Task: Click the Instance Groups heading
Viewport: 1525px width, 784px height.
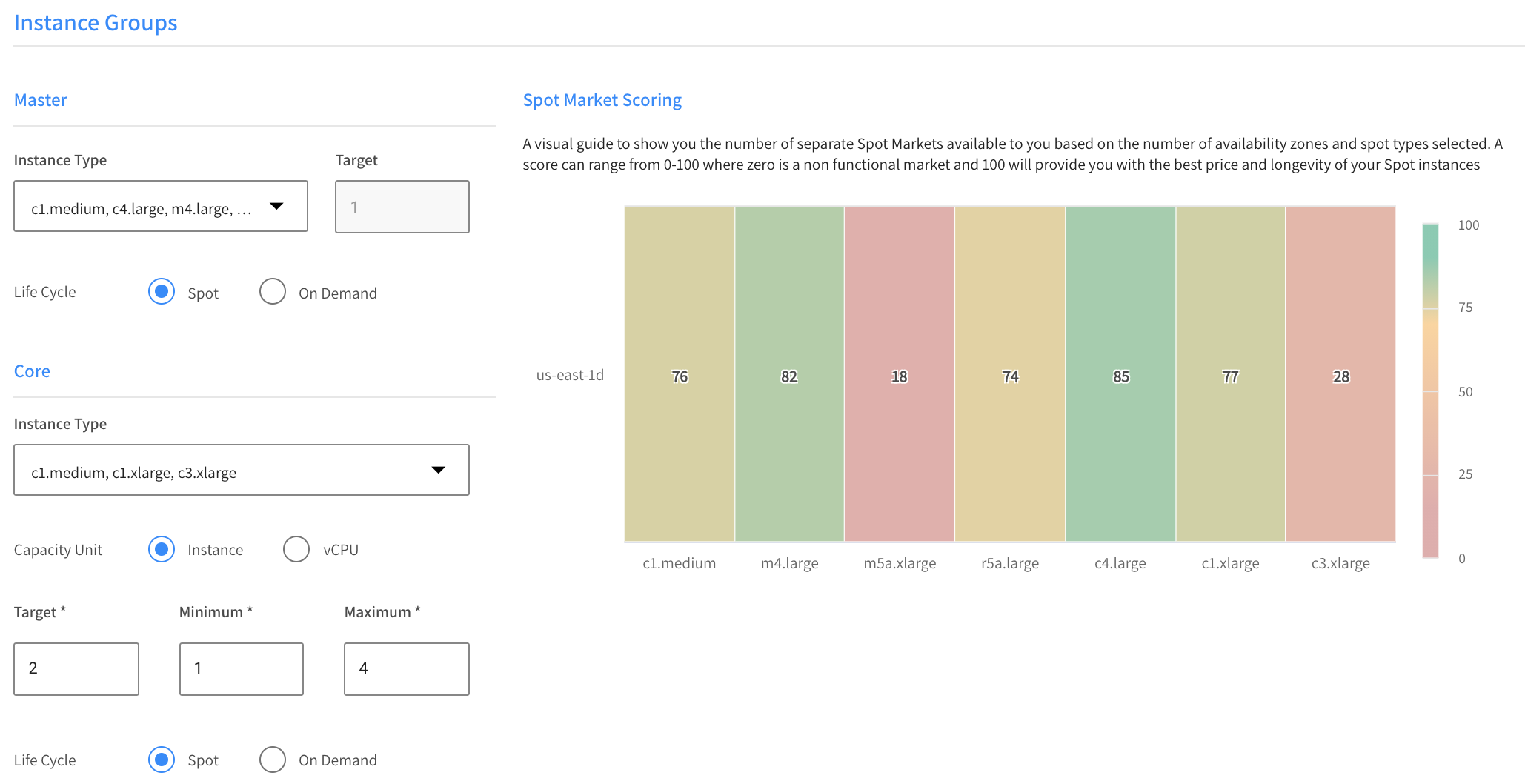Action: [96, 23]
